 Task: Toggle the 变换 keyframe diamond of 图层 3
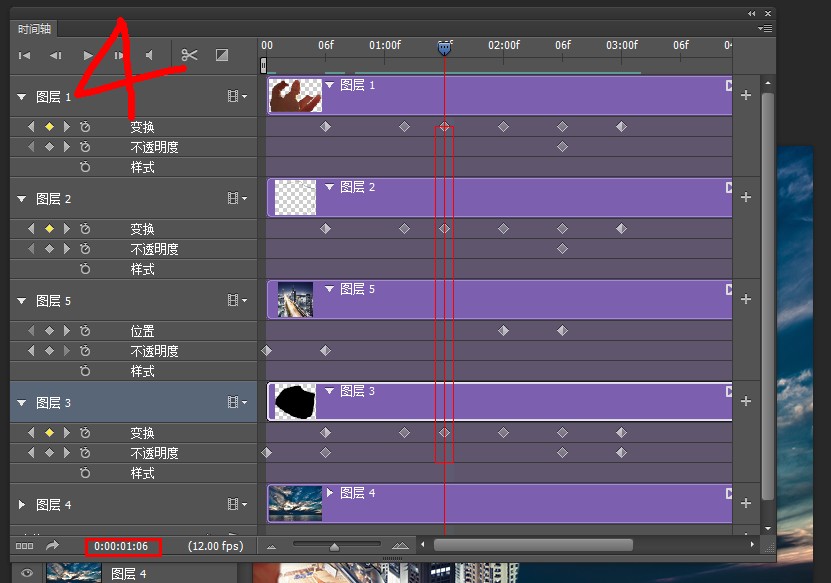[x=49, y=433]
